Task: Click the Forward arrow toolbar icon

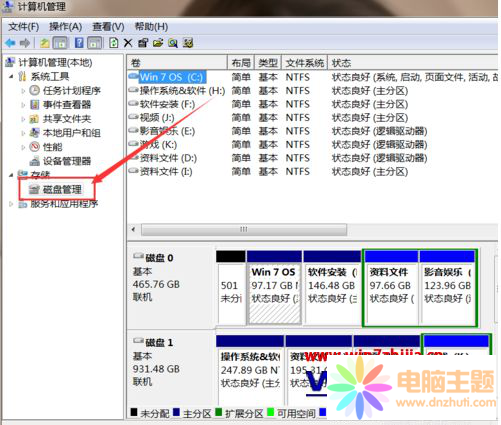Action: pos(25,43)
